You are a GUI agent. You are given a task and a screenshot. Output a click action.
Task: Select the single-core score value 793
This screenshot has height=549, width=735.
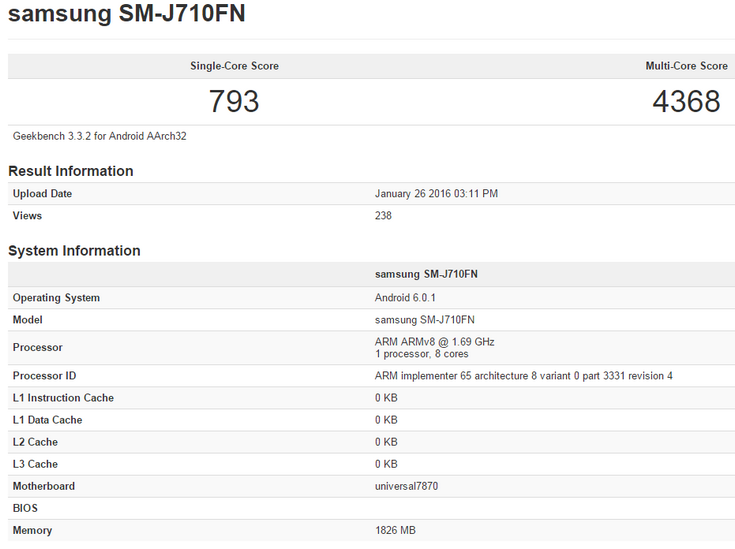click(234, 101)
